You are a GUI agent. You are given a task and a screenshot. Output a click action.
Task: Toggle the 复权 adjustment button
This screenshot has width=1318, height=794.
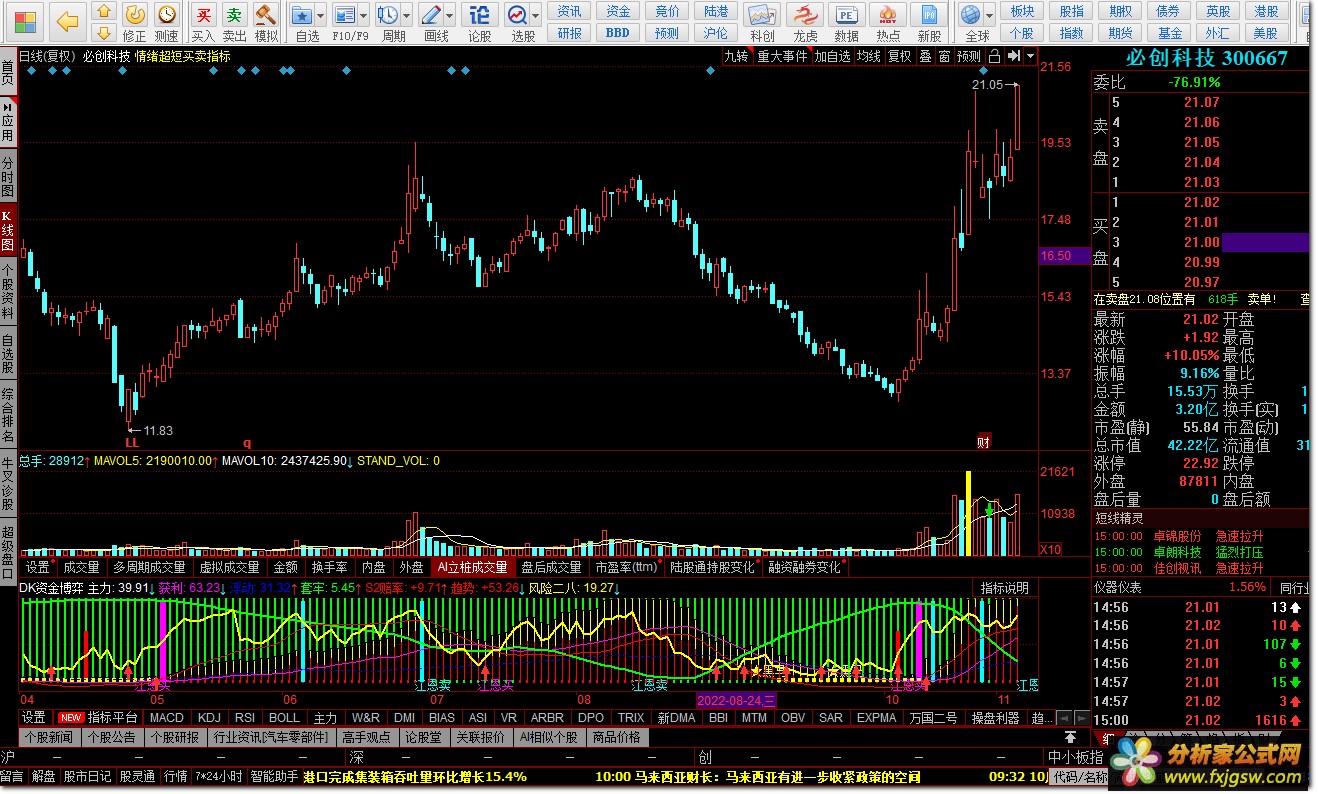coord(900,56)
